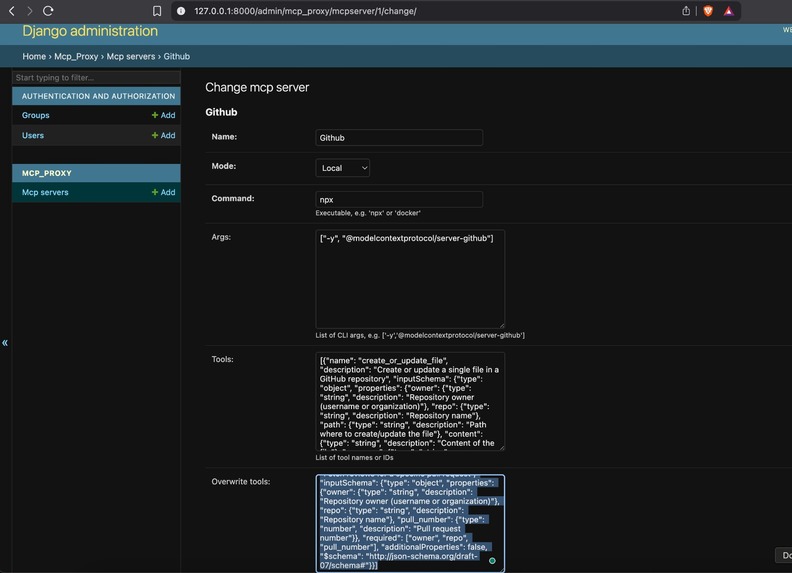The width and height of the screenshot is (792, 573).
Task: Reload the page with refresh icon
Action: coord(48,11)
